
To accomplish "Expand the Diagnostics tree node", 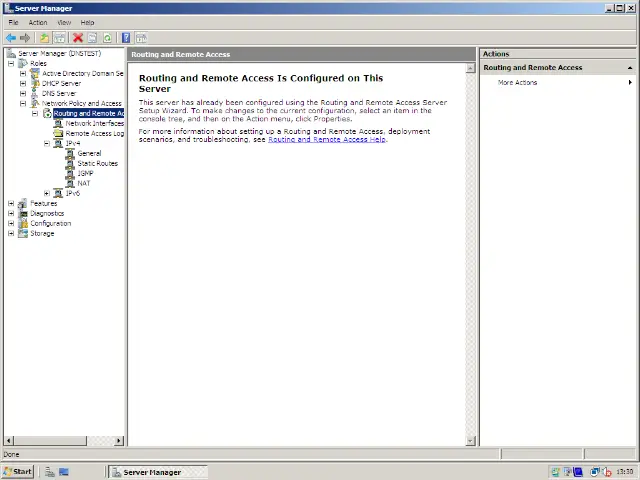I will (x=11, y=213).
